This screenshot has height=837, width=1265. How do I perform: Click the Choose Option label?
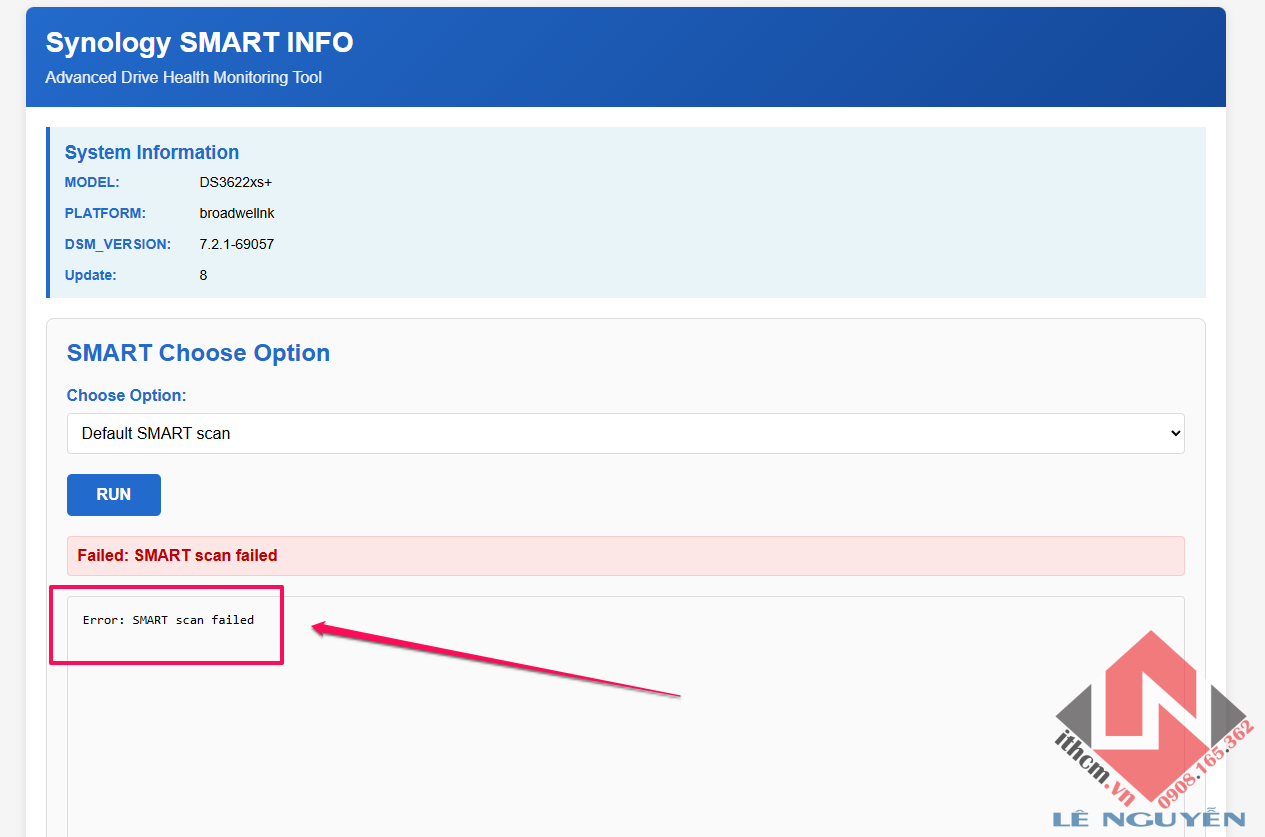[126, 395]
